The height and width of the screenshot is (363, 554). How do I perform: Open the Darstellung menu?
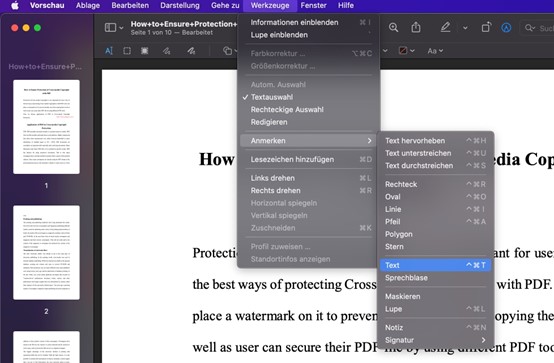click(x=180, y=5)
